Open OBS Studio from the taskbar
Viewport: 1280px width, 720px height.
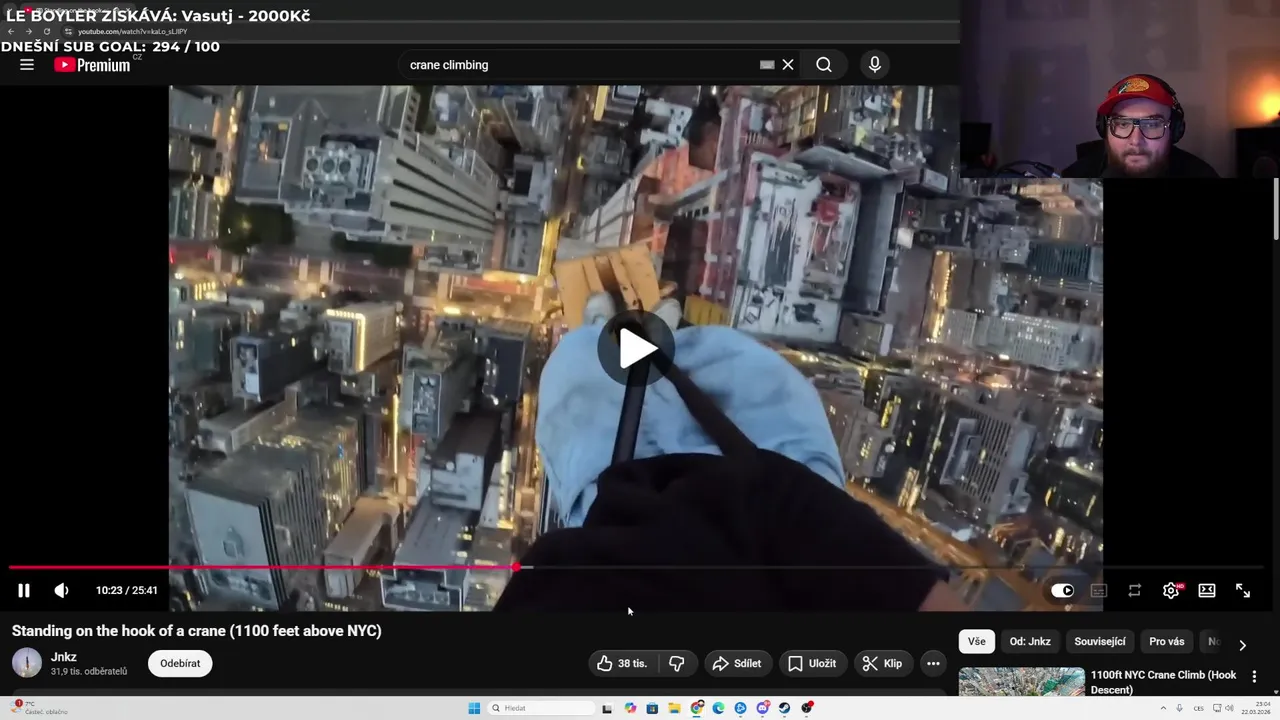click(x=806, y=708)
